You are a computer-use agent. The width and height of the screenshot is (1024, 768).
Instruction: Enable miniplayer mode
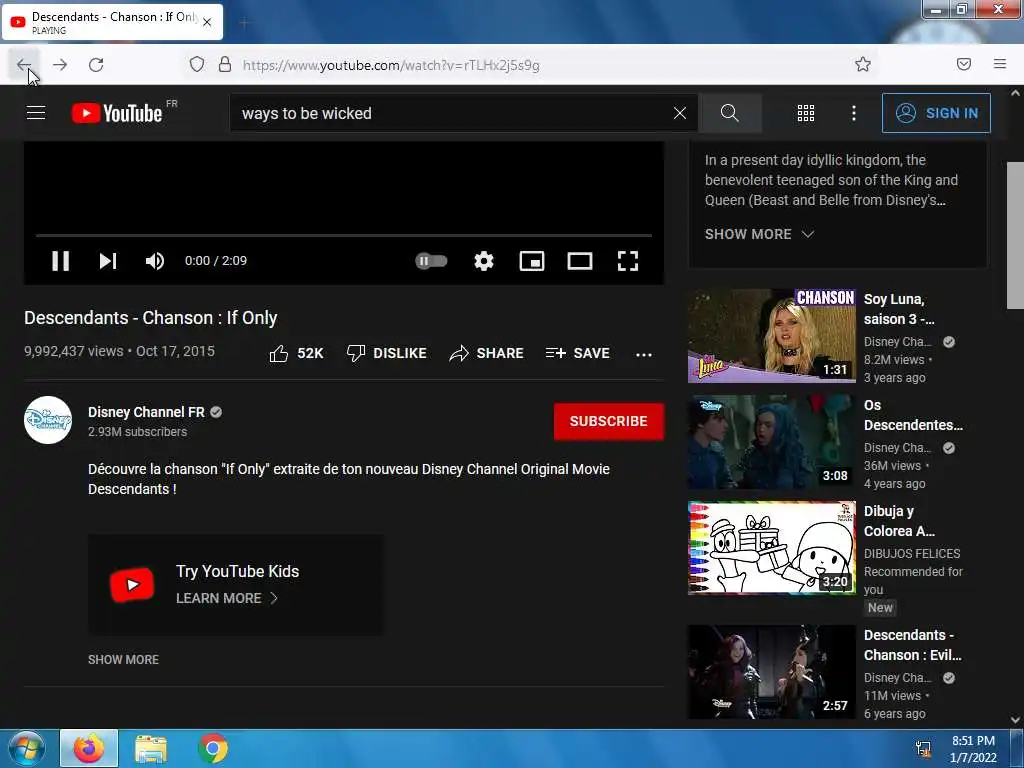click(x=532, y=261)
